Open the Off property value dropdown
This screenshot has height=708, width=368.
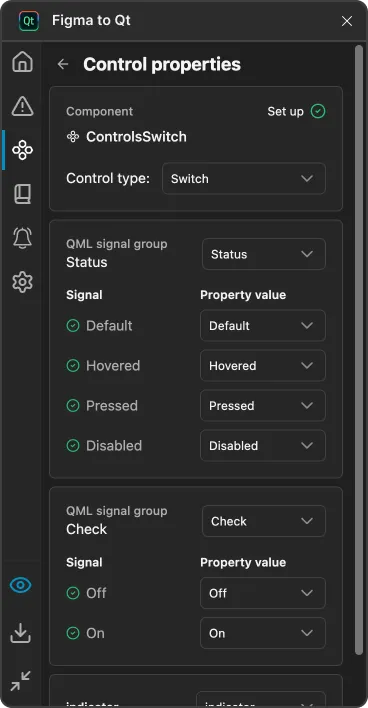263,593
